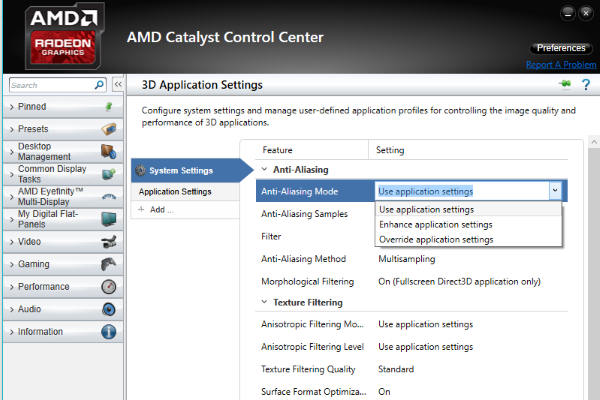Click the My Digital Flat-Panels monitor icon
The image size is (600, 400).
pos(109,219)
